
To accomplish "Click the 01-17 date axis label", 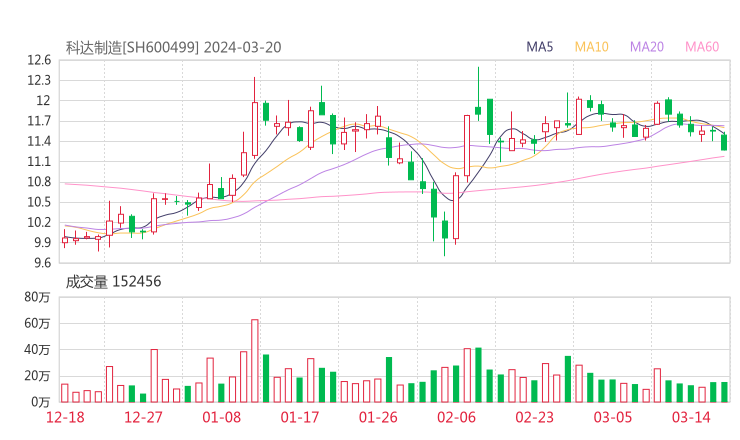I will tap(300, 417).
